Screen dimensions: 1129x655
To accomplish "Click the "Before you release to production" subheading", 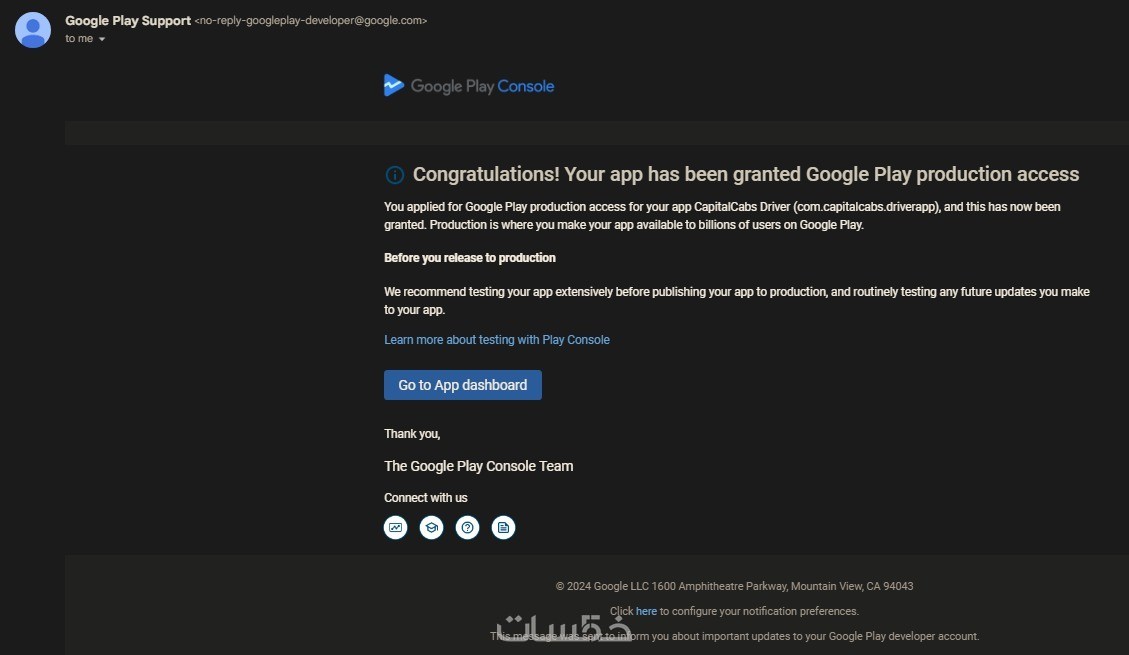I will point(469,258).
